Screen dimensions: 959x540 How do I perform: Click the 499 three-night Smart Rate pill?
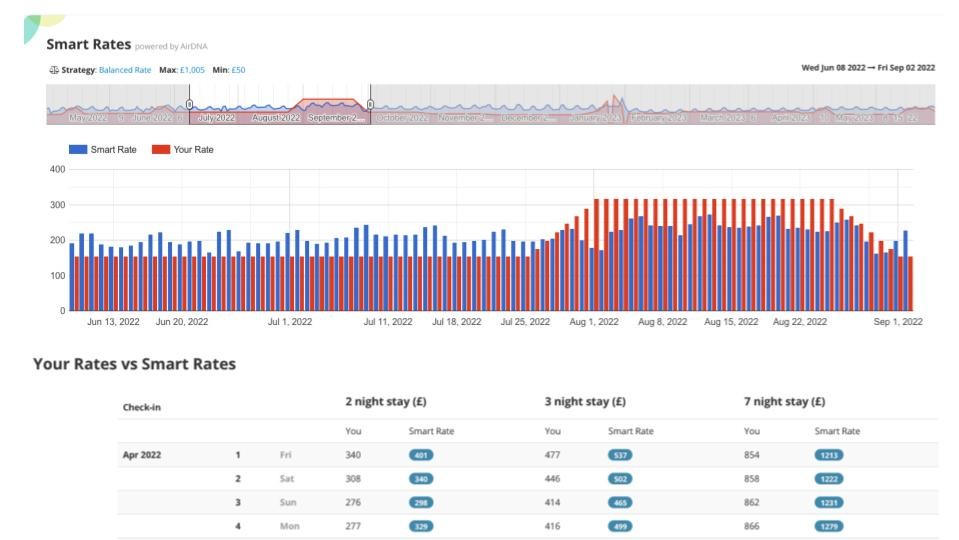pyautogui.click(x=620, y=526)
